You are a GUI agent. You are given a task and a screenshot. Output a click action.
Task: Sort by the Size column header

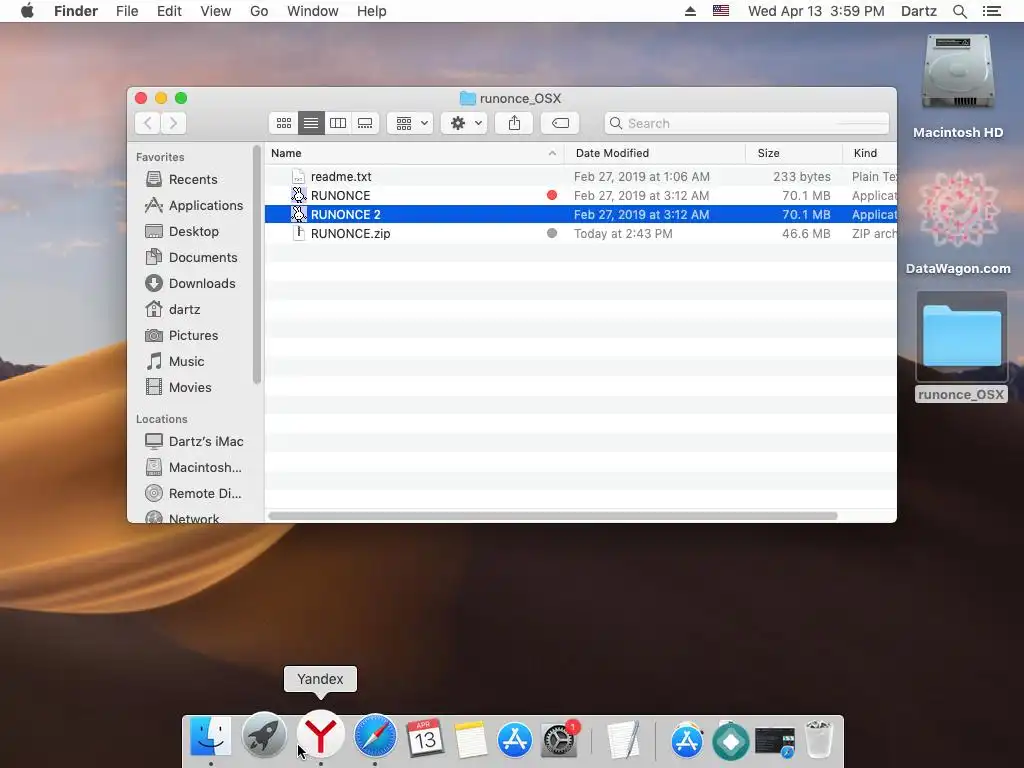pos(794,153)
